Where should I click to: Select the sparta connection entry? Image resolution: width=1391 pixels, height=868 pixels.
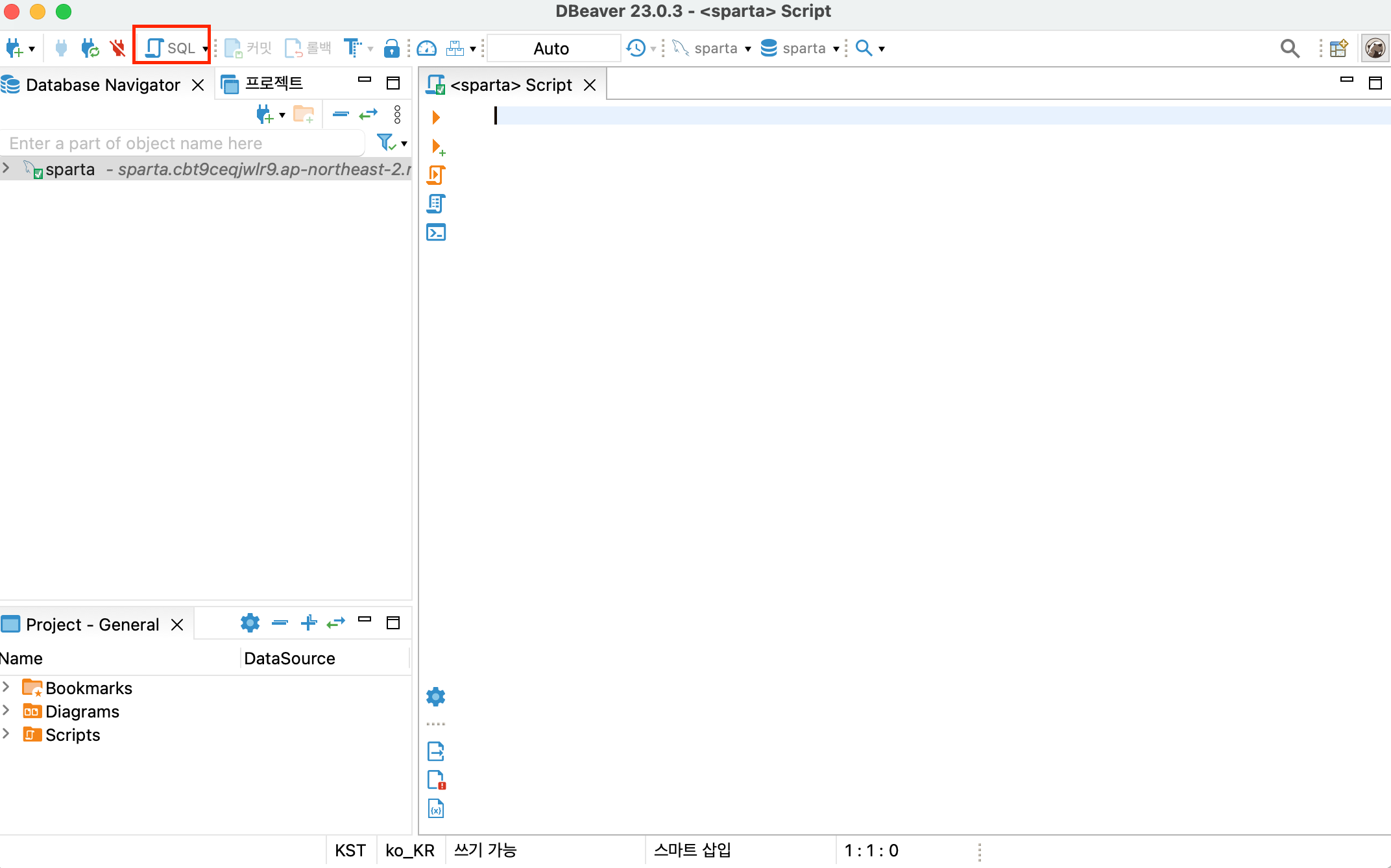[x=206, y=169]
